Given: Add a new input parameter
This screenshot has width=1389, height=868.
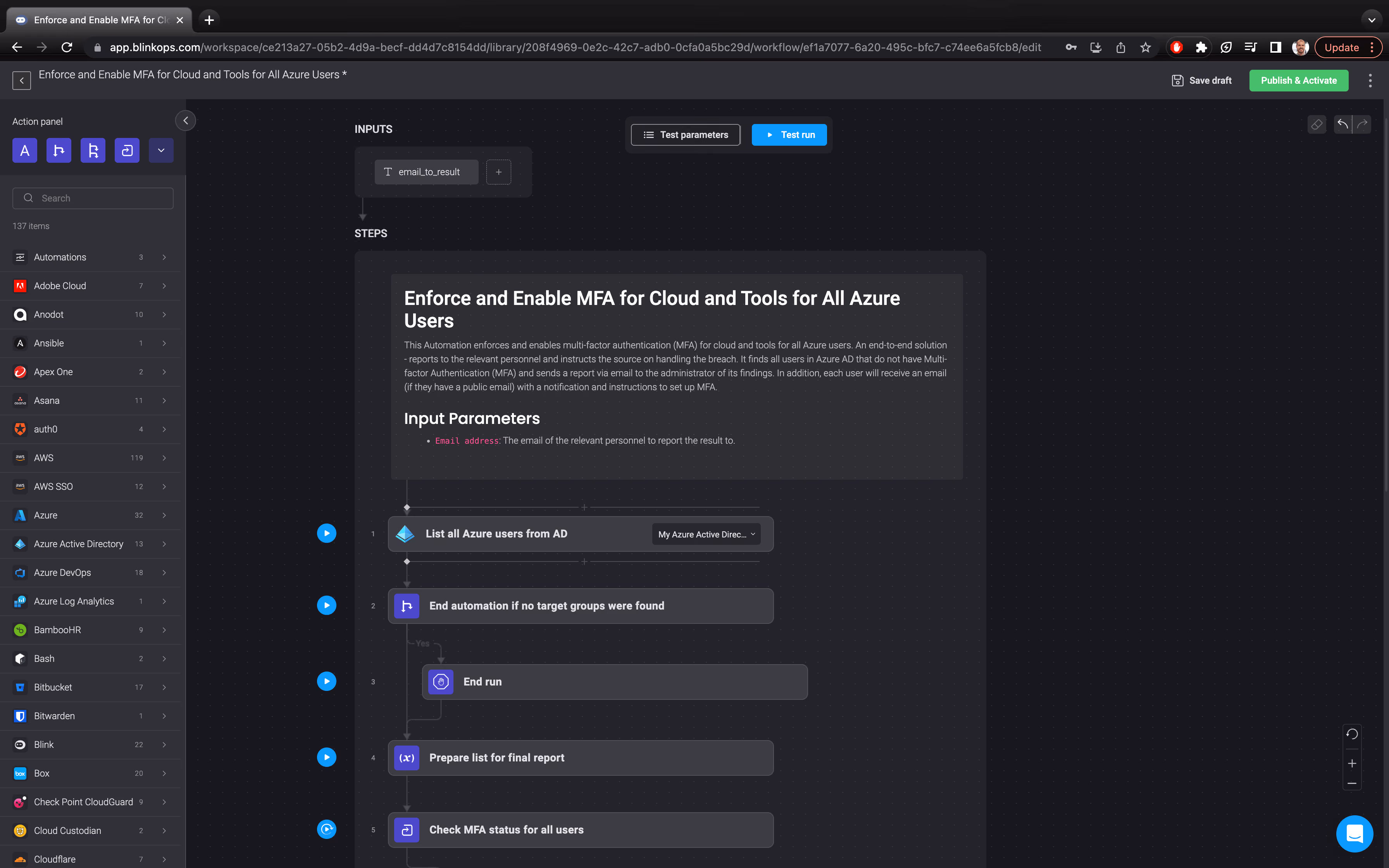Looking at the screenshot, I should click(x=499, y=172).
